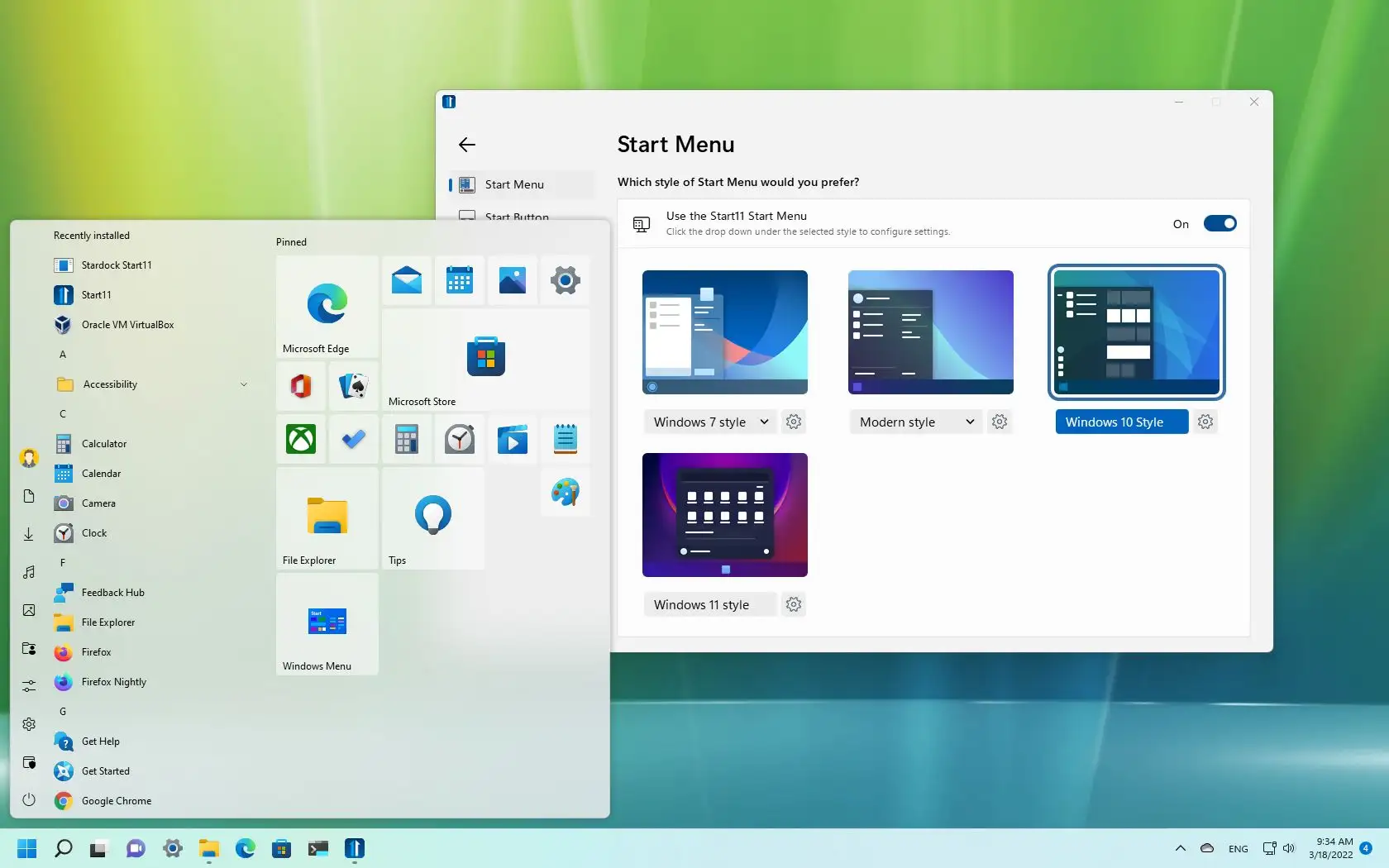Open the Movies & TV pinned tile
Viewport: 1389px width, 868px height.
[513, 440]
